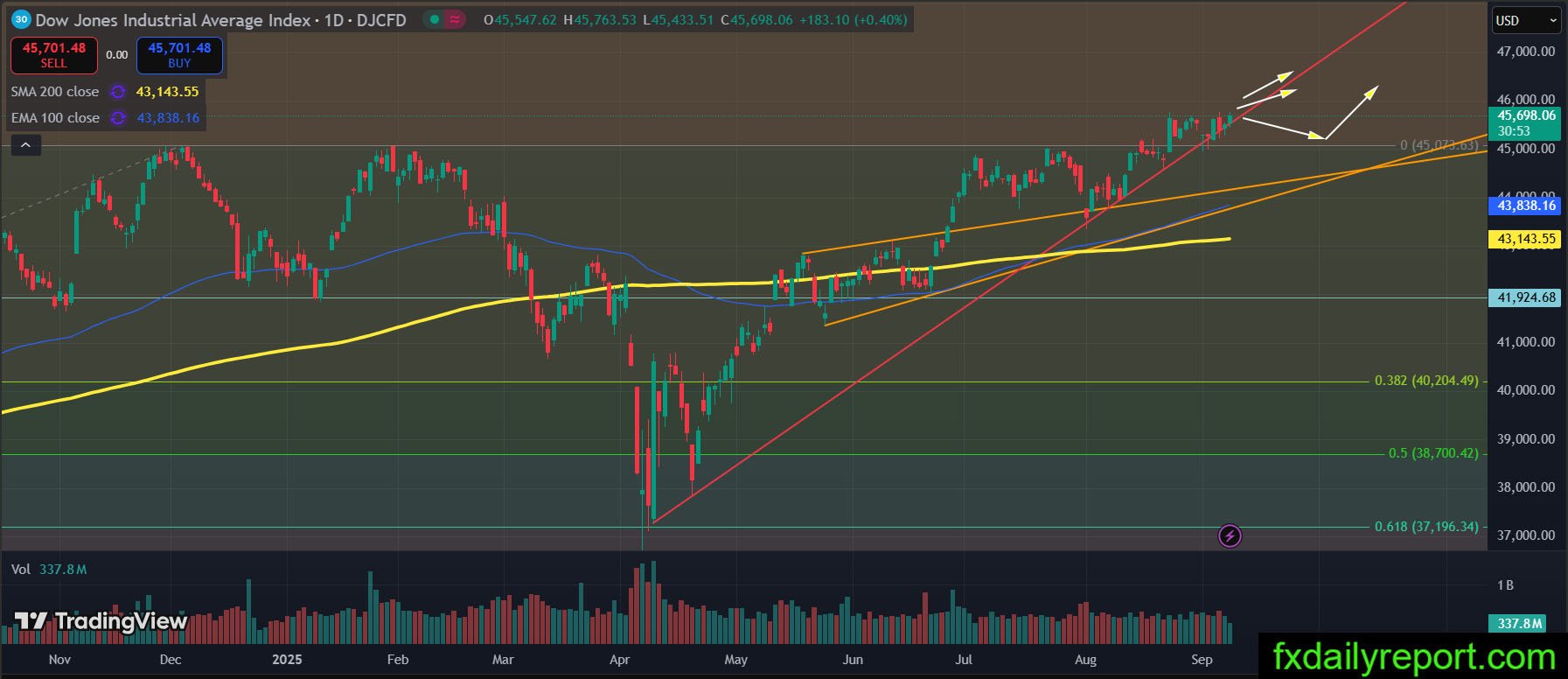Click the Open value O45,547.62
The image size is (1568, 679).
519,19
